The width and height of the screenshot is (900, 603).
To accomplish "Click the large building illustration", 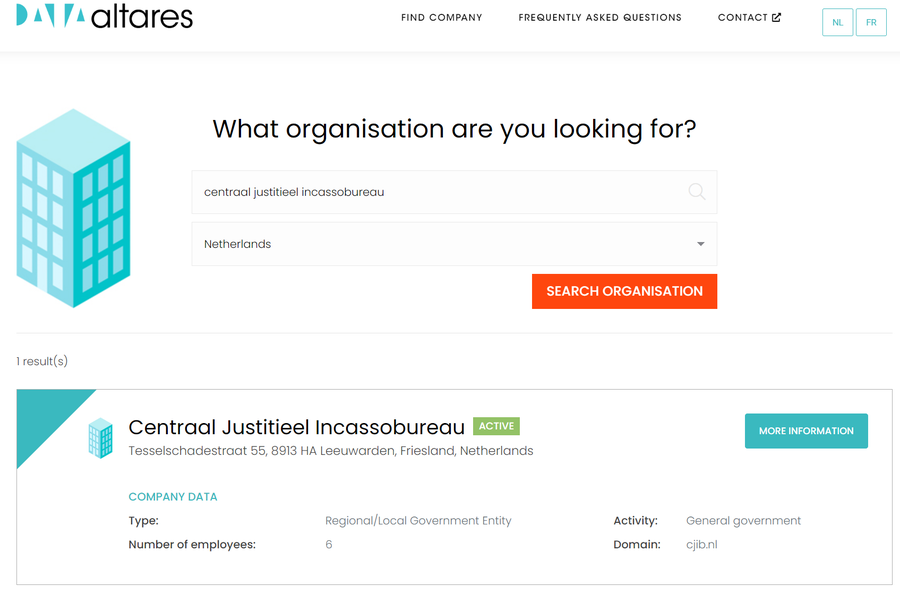I will click(x=73, y=208).
